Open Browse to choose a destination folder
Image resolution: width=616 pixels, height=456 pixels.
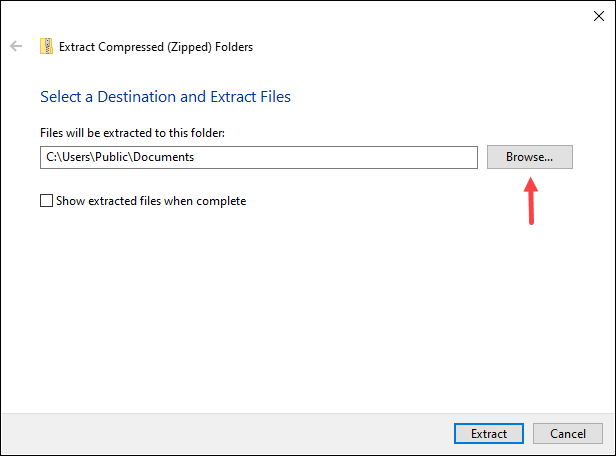529,157
